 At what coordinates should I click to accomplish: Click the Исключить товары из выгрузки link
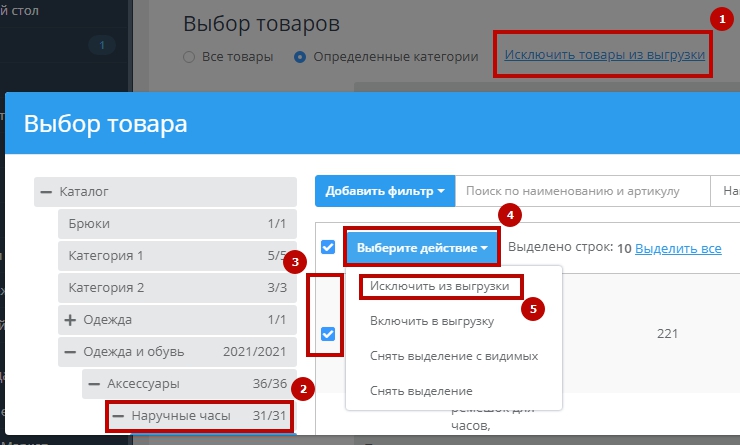tap(604, 55)
